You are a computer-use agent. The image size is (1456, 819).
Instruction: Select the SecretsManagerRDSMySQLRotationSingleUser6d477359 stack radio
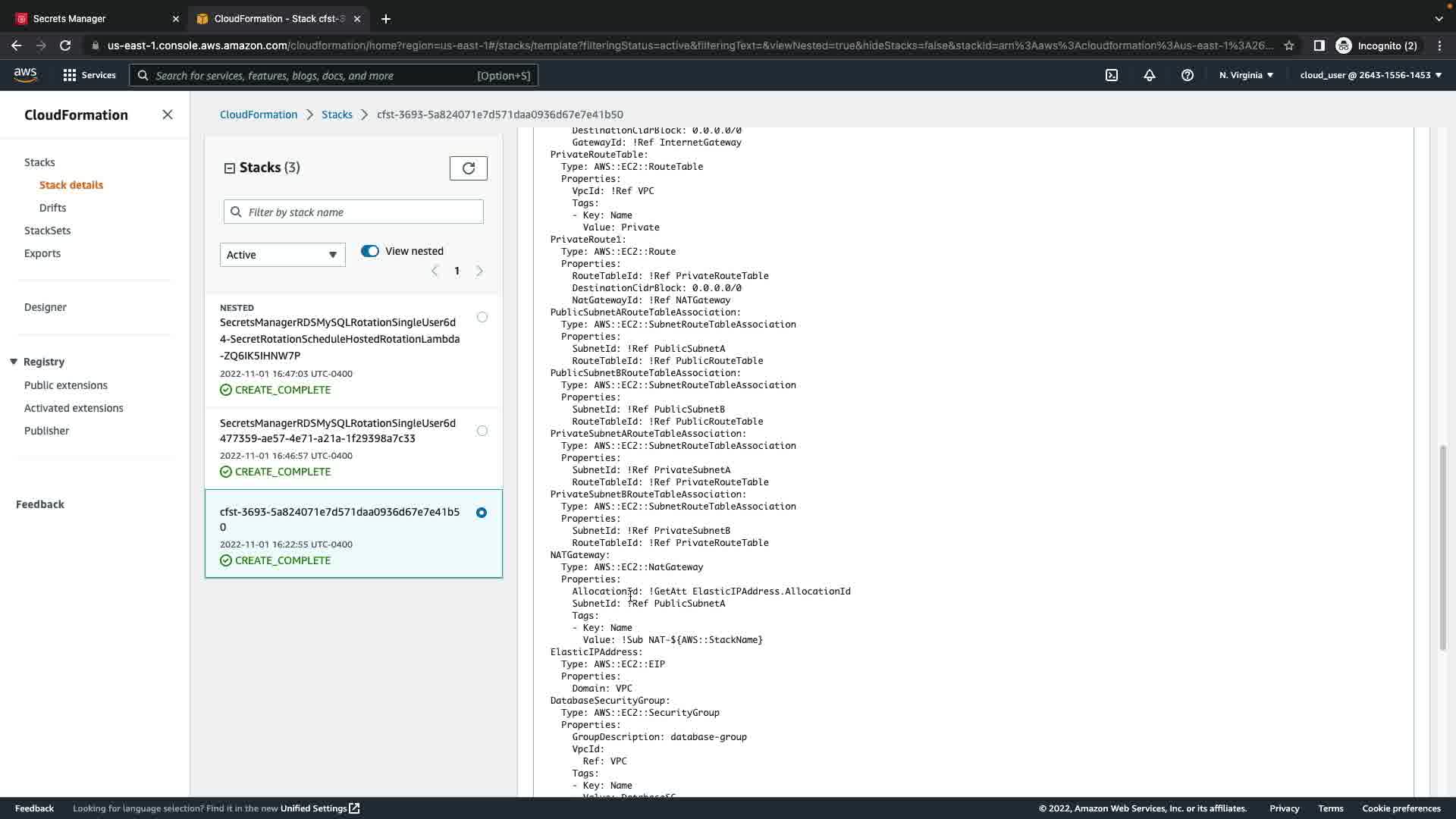(x=482, y=431)
